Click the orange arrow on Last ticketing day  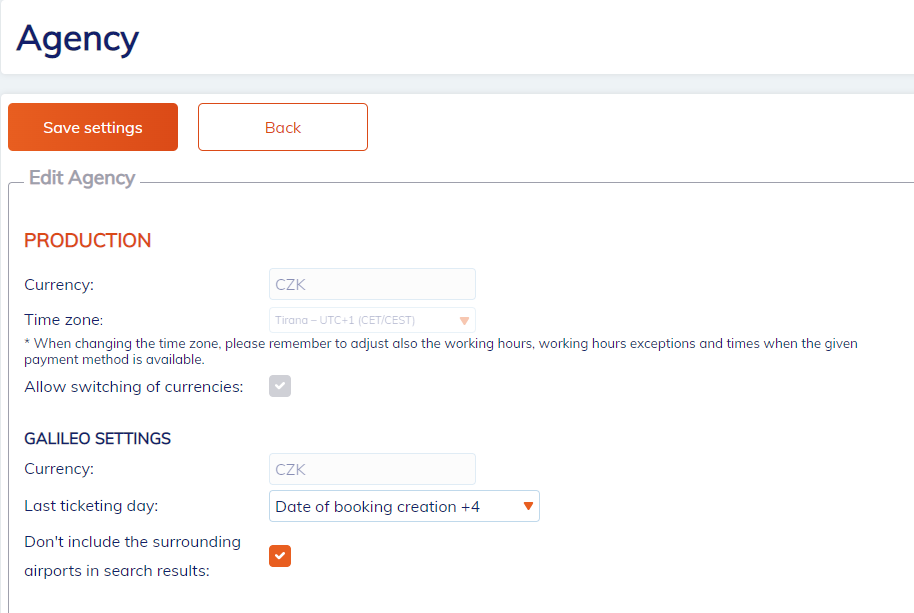click(x=528, y=506)
